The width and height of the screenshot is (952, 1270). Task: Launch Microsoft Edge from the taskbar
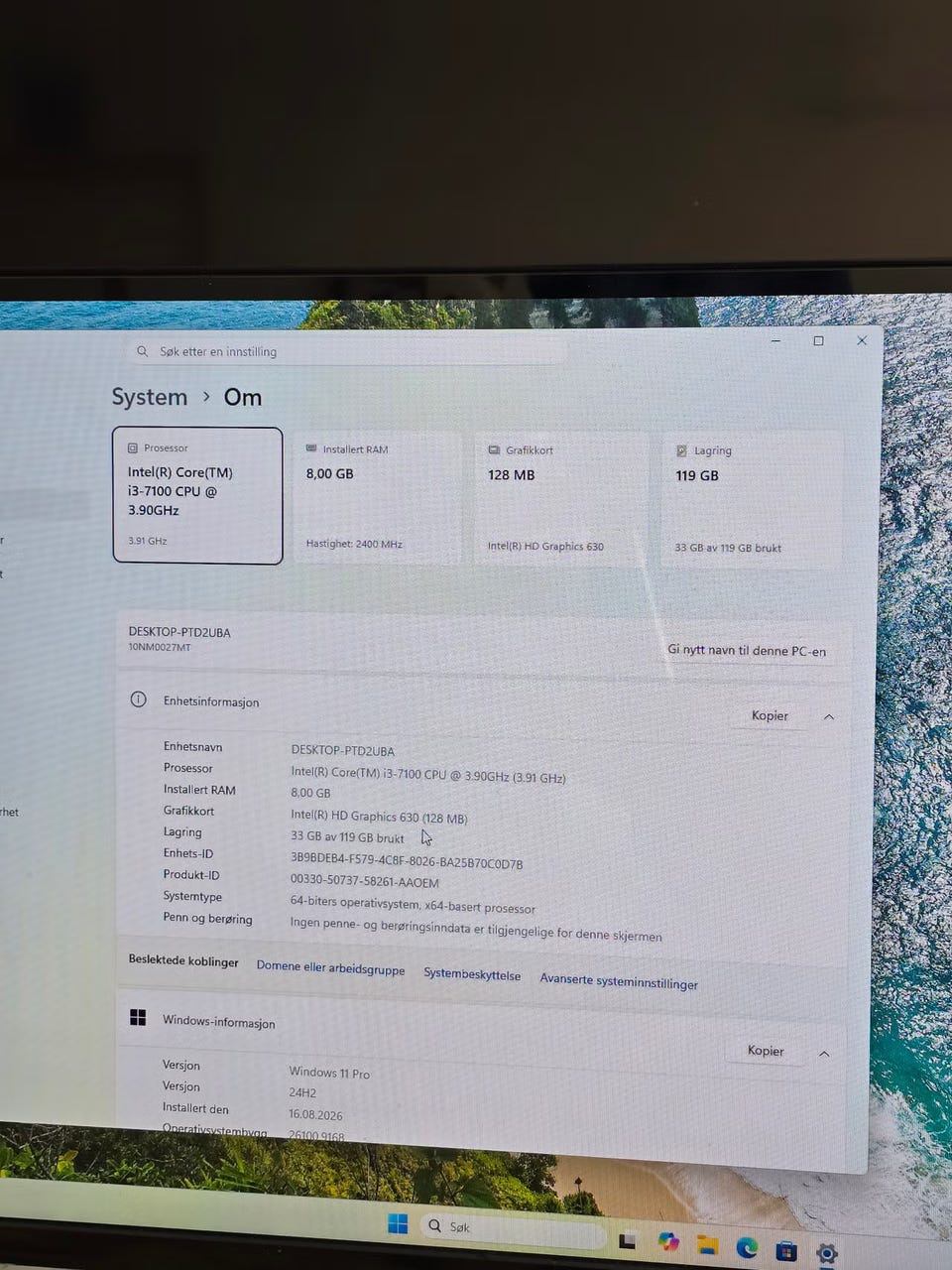tap(747, 1247)
